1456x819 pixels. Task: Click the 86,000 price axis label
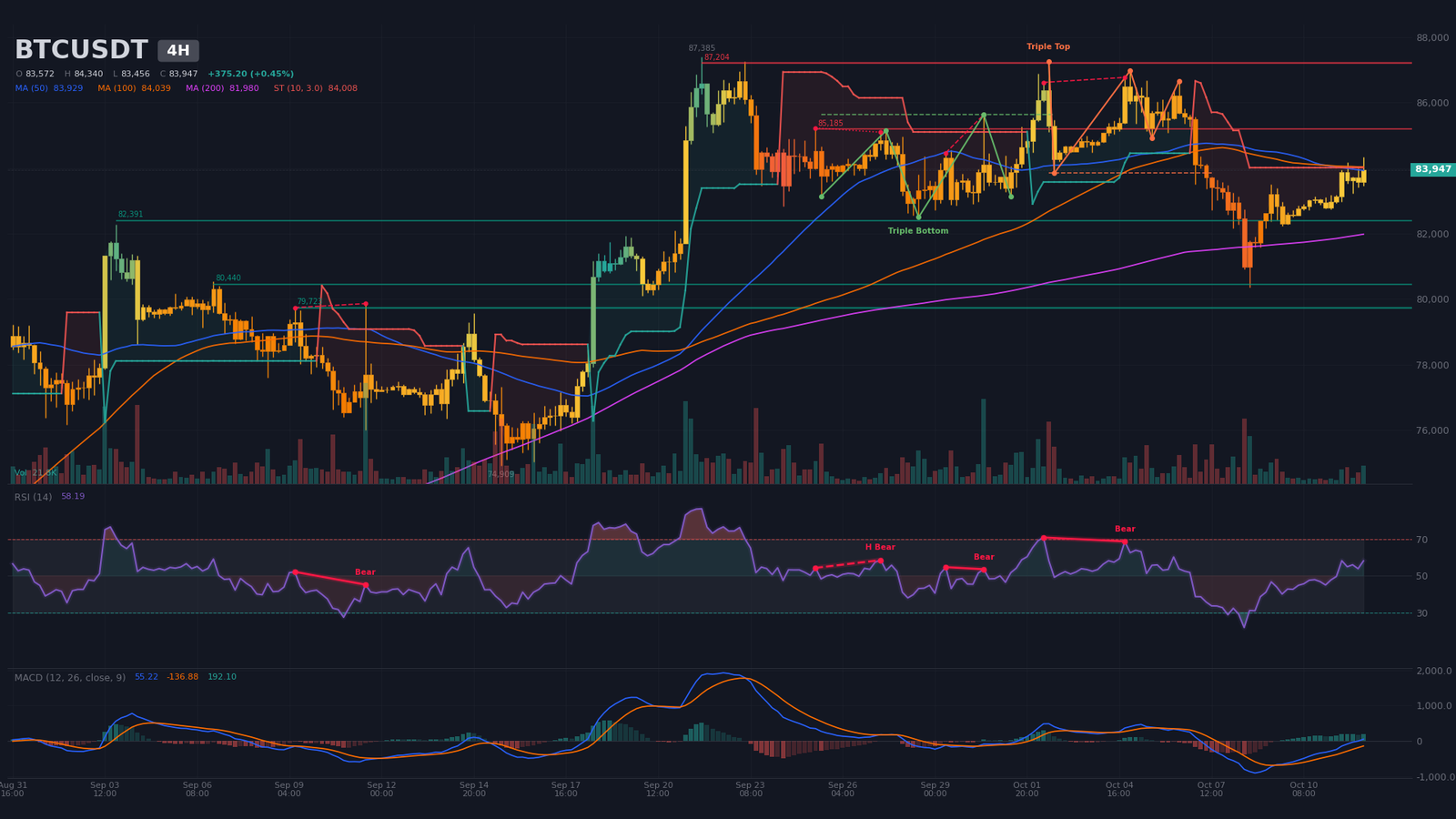(1432, 103)
